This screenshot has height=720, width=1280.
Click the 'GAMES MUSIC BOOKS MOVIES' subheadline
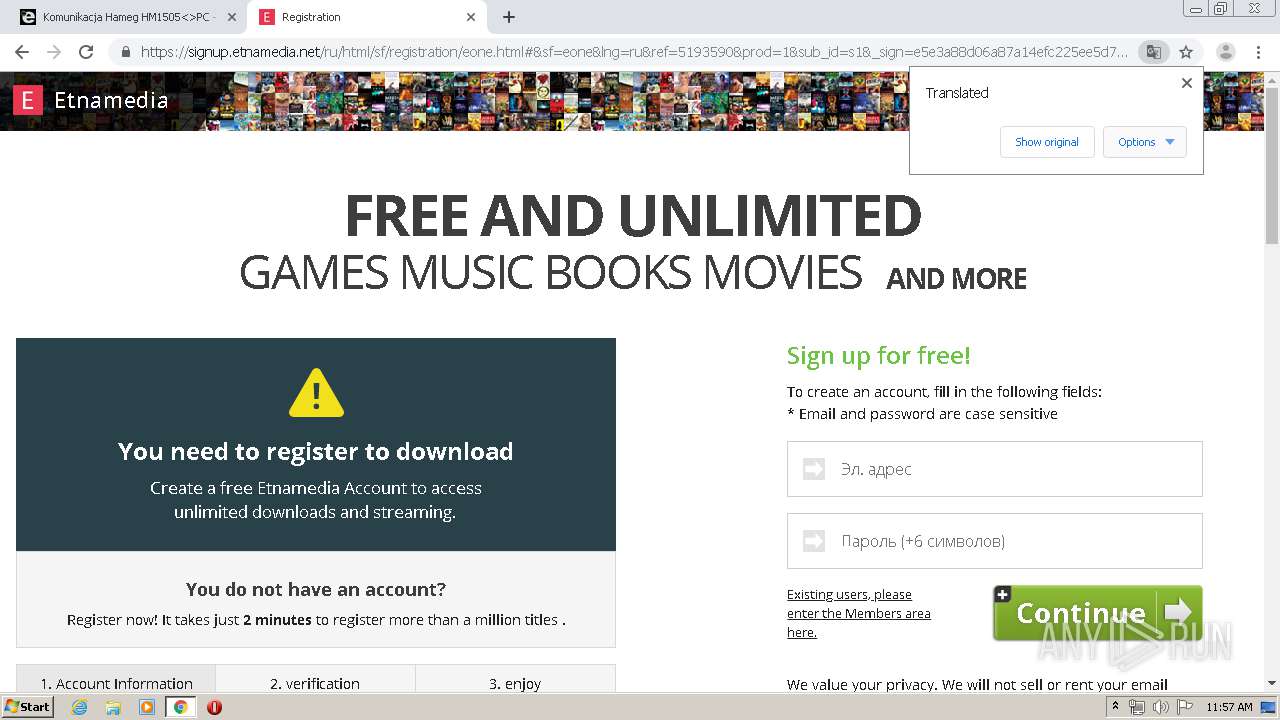551,273
